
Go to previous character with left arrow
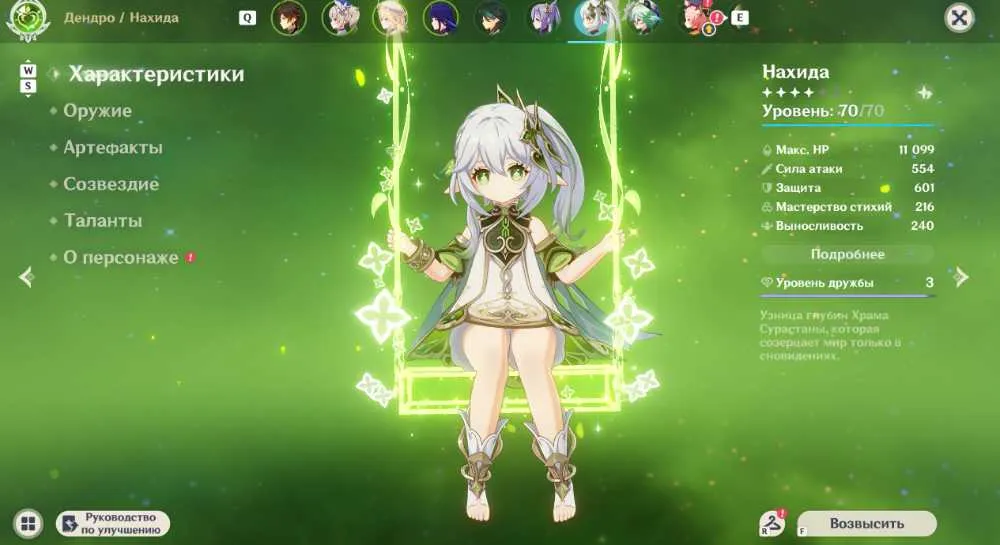point(26,277)
